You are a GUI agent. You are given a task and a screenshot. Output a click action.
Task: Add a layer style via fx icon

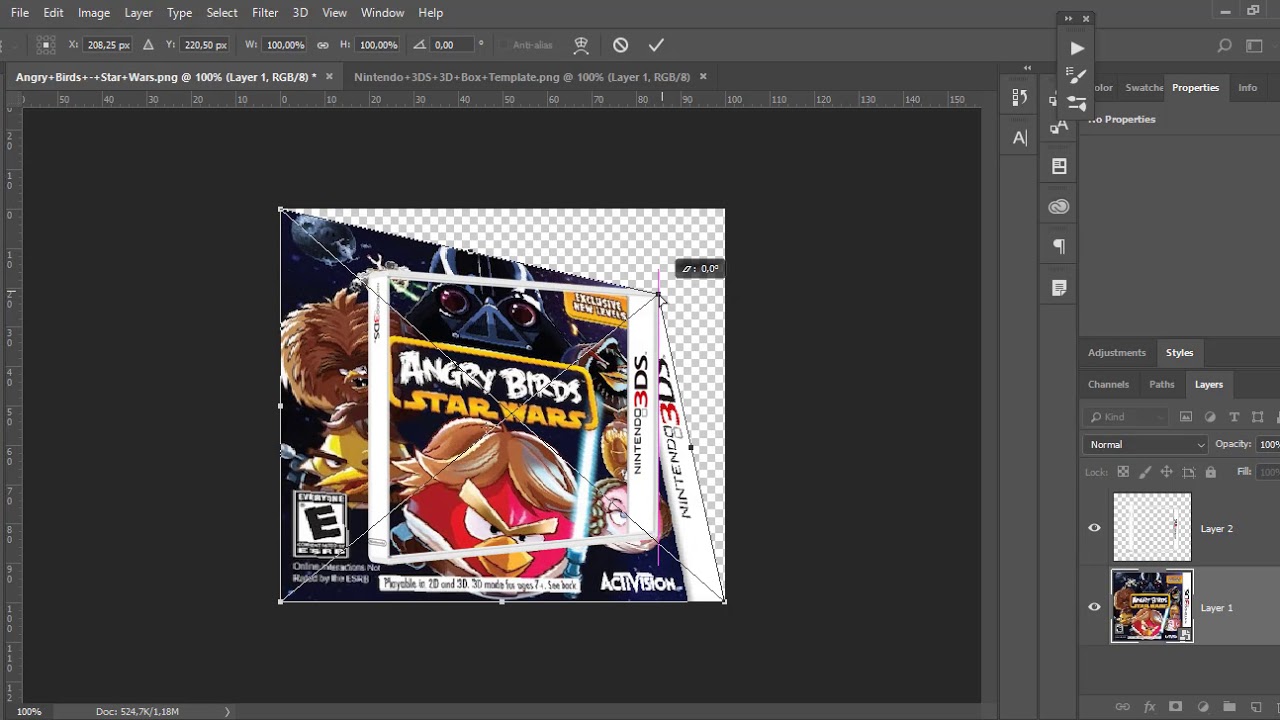point(1149,707)
